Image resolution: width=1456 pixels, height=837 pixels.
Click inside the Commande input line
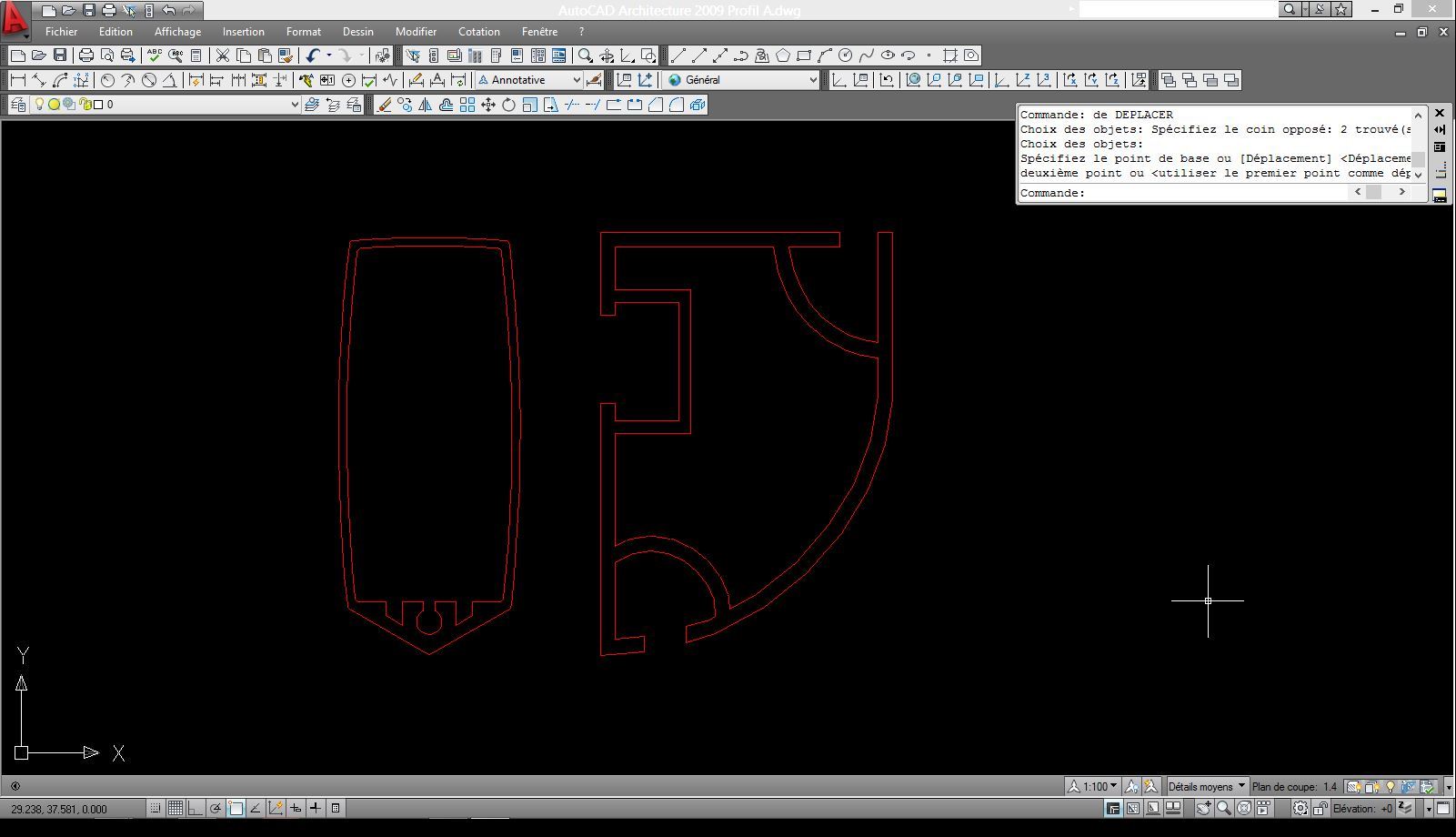[x=1182, y=192]
